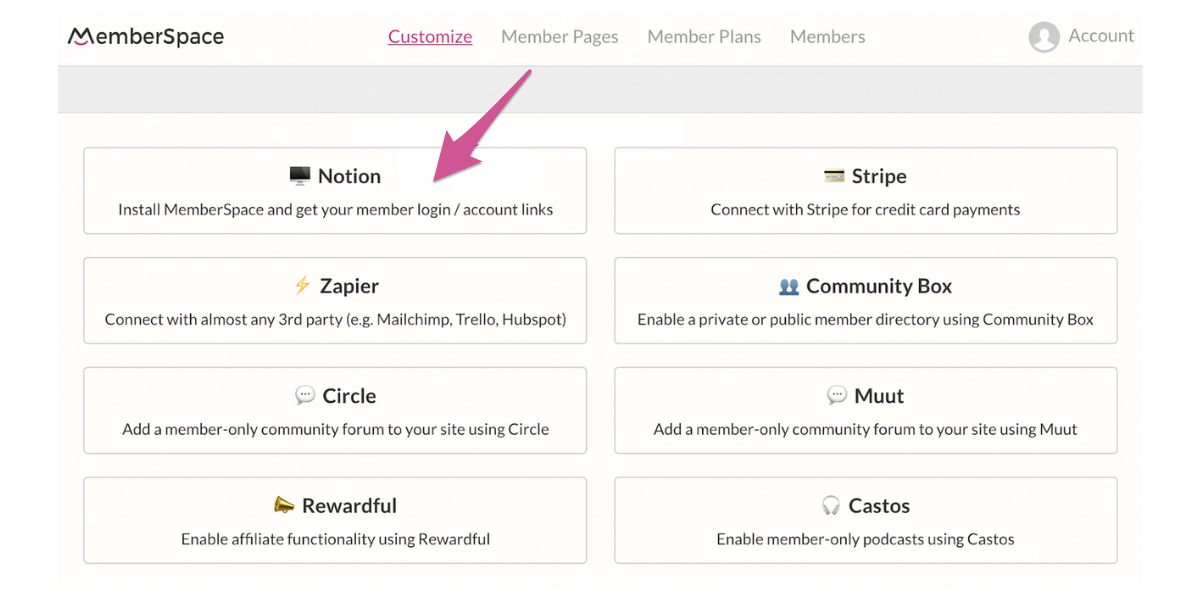
Task: Click text "Install MemberSpace and get your member login / account links"
Action: 335,210
